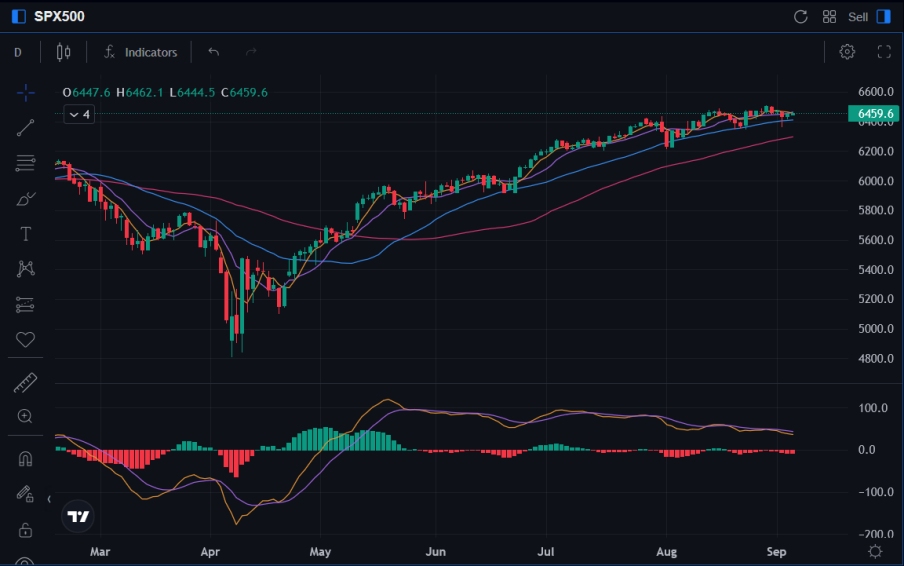904x566 pixels.
Task: Open the Indicators dialog
Action: click(x=140, y=52)
